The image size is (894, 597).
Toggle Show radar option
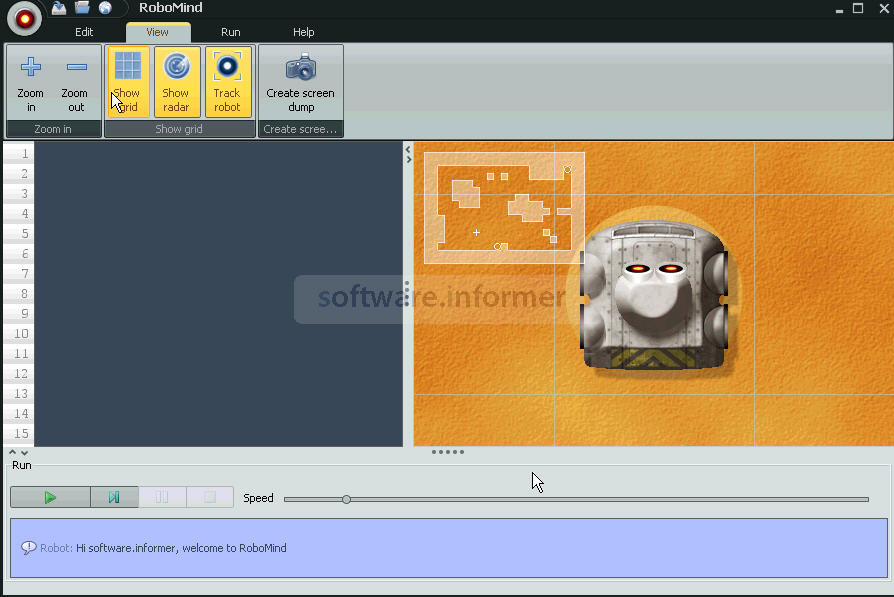[x=177, y=82]
